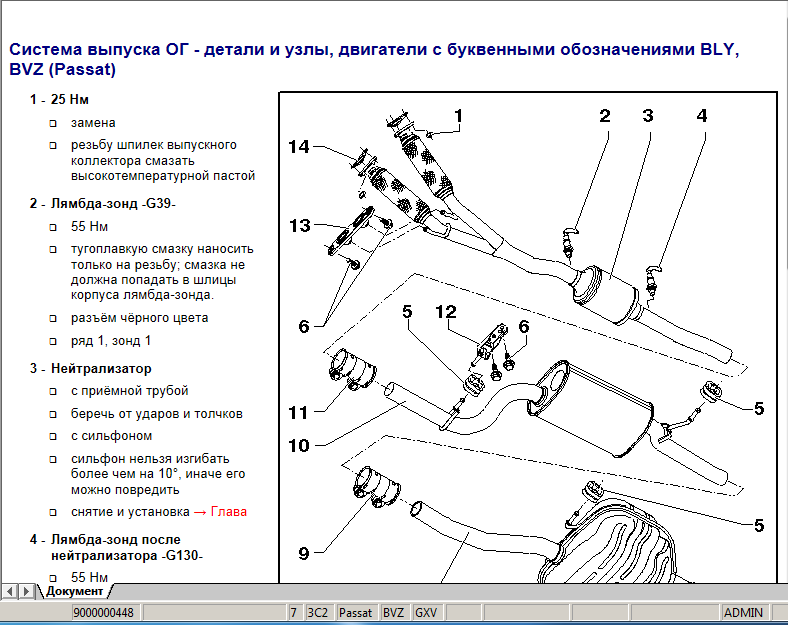
Task: Click the "2 - Лямбда-зонд -G39-" heading
Action: coord(102,204)
